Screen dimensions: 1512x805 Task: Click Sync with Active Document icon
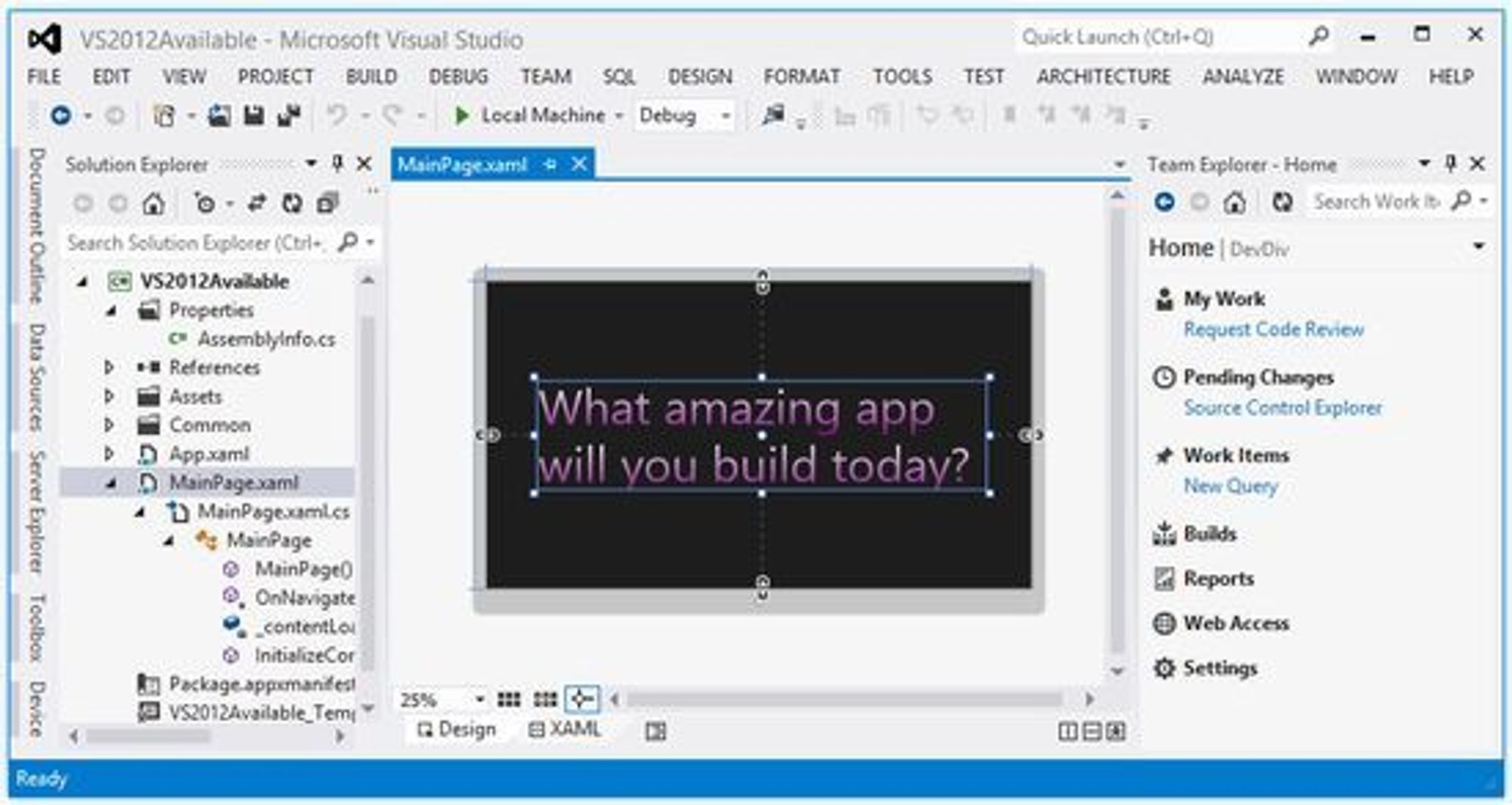coord(257,203)
